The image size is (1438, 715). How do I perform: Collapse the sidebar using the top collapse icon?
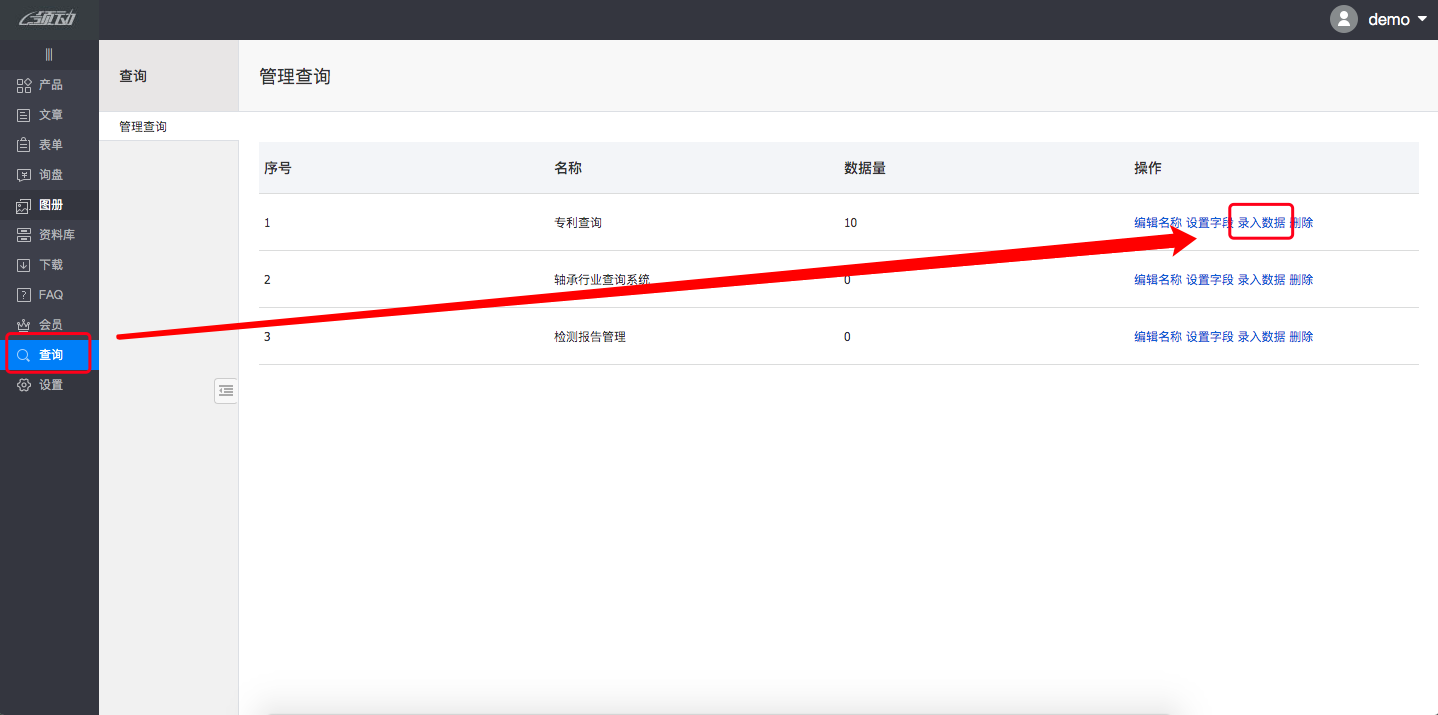tap(48, 54)
